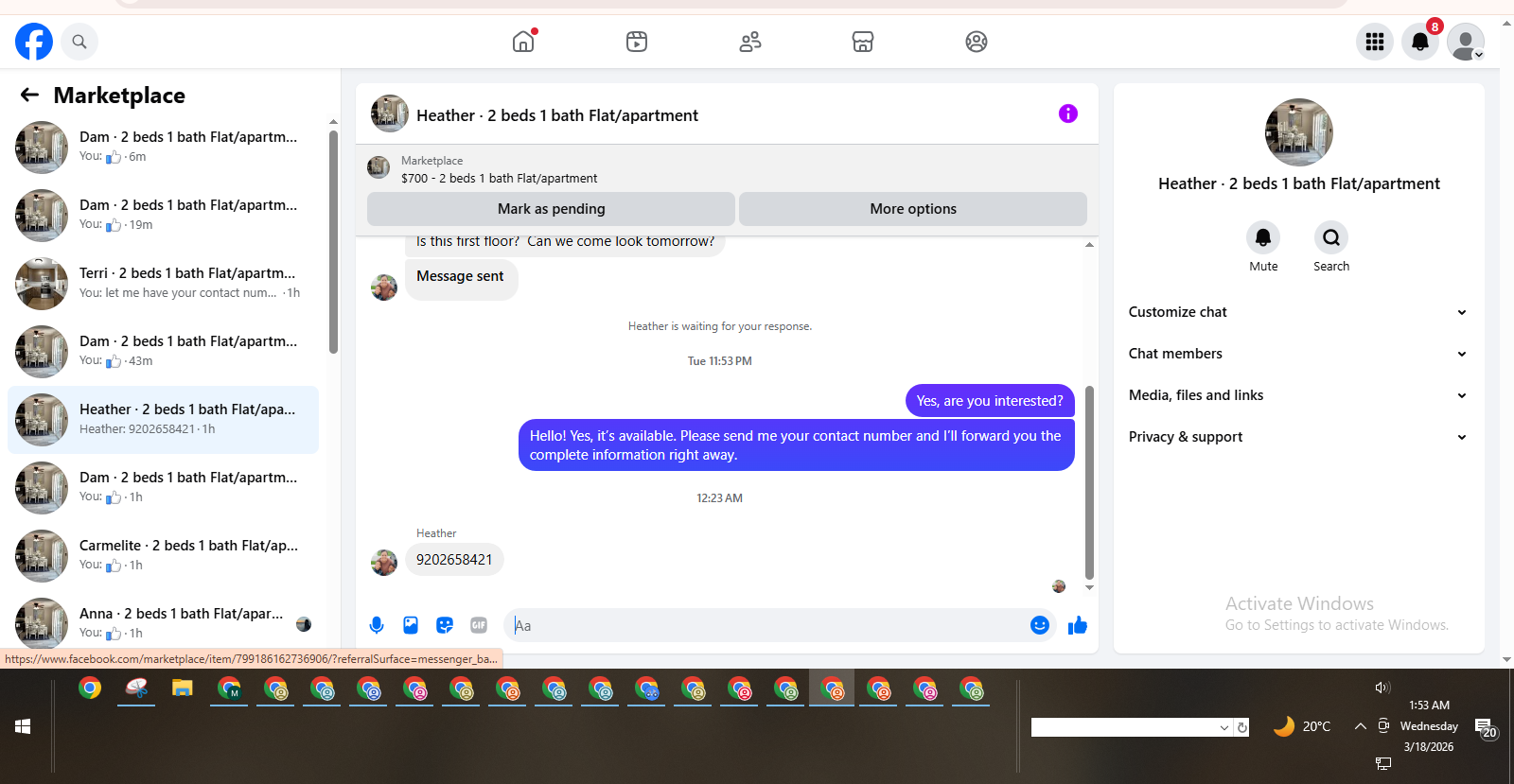Click the Marketplace heading in the sidebar
The height and width of the screenshot is (784, 1514).
pos(119,96)
